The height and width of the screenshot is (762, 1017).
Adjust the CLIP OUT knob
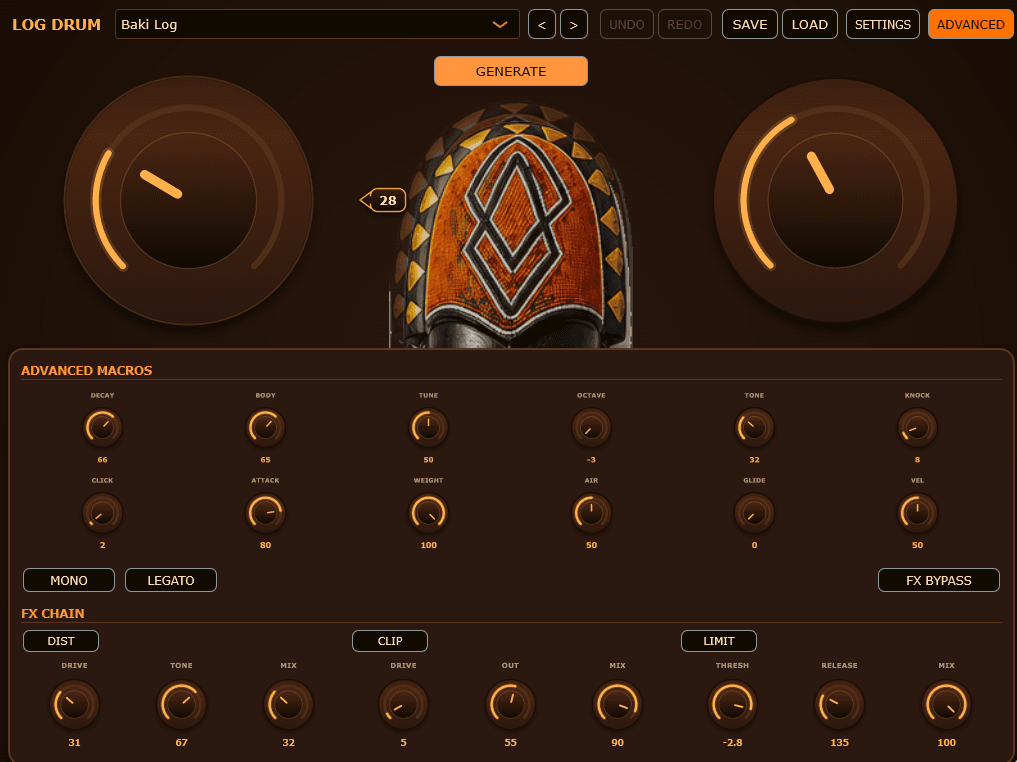pos(510,704)
